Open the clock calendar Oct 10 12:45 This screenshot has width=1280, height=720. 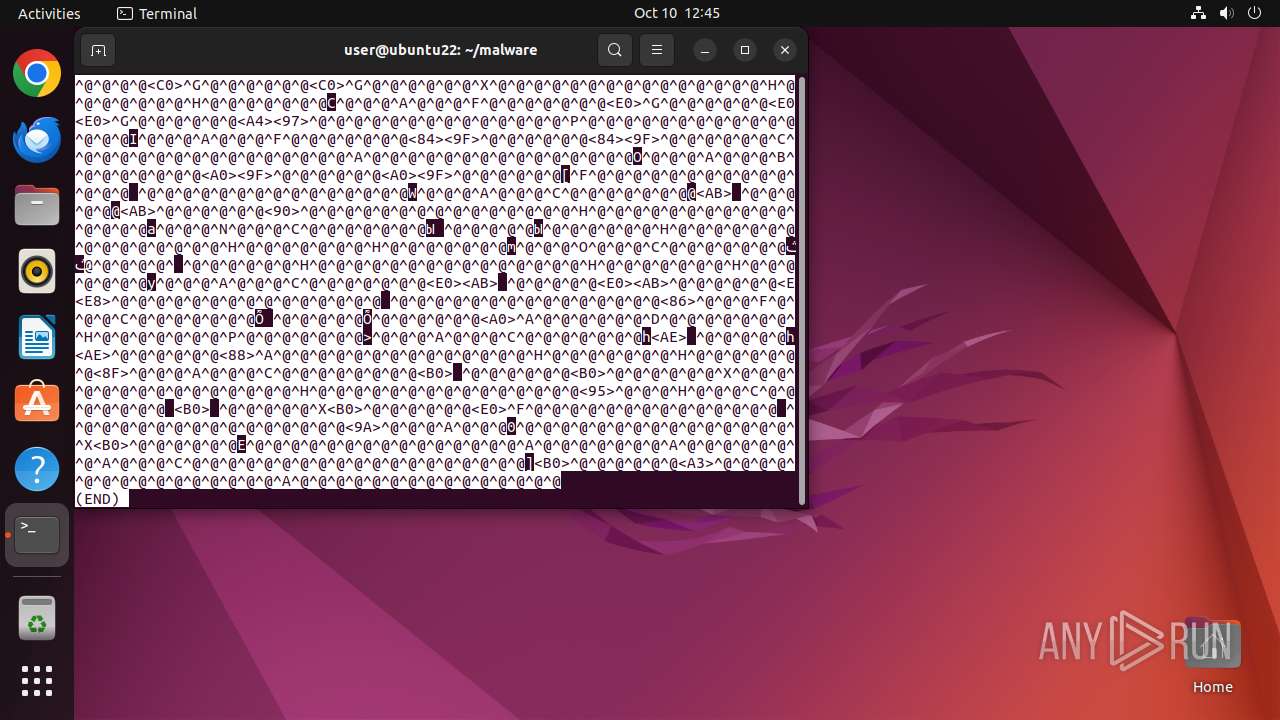click(677, 13)
